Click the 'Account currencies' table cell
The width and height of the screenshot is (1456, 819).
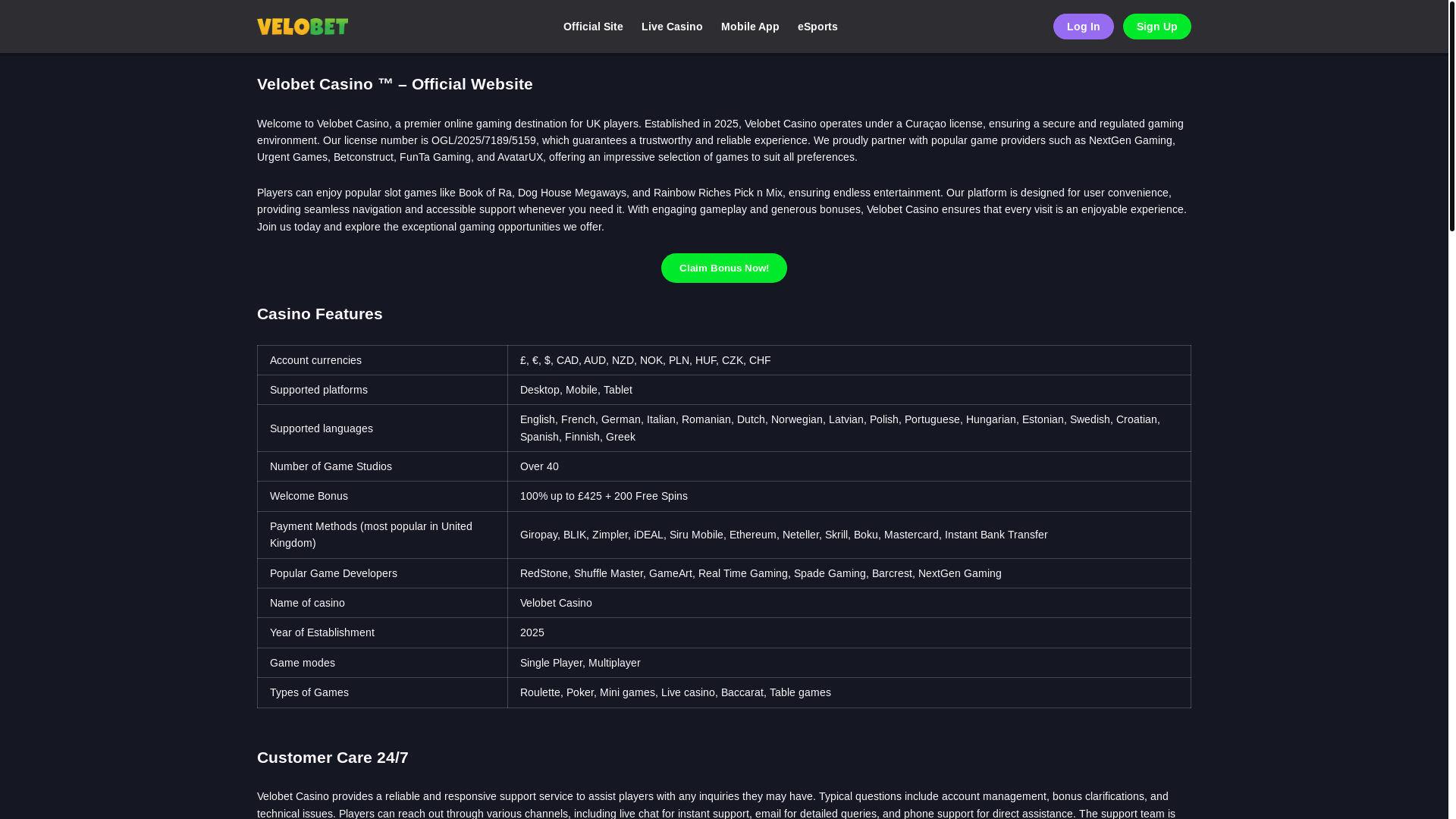(x=382, y=360)
